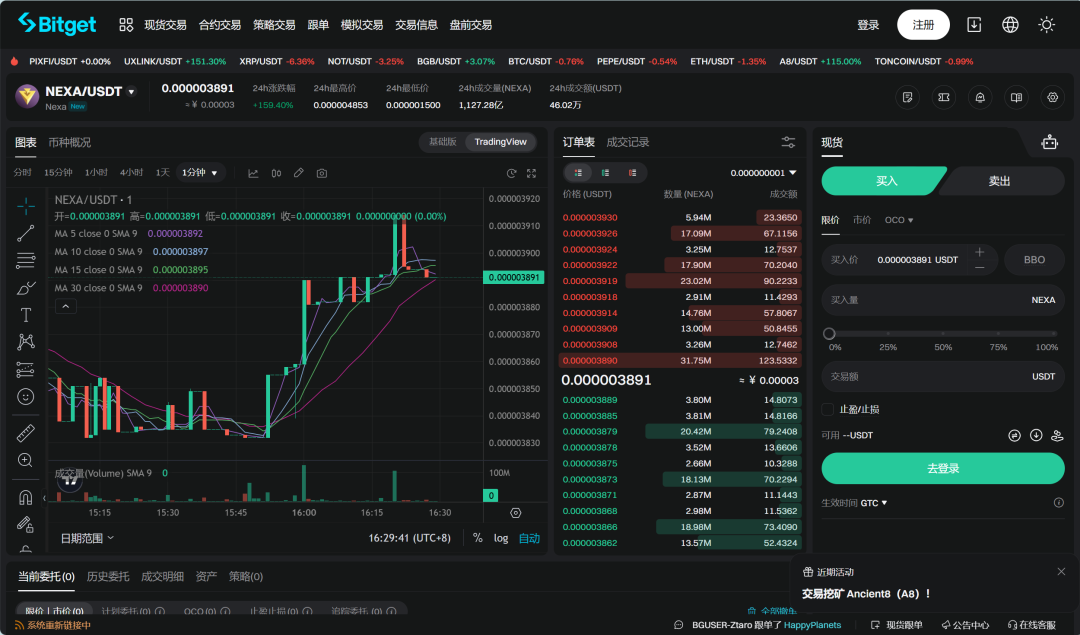This screenshot has height=635, width=1080.
Task: Open the futures trading menu
Action: [x=220, y=25]
